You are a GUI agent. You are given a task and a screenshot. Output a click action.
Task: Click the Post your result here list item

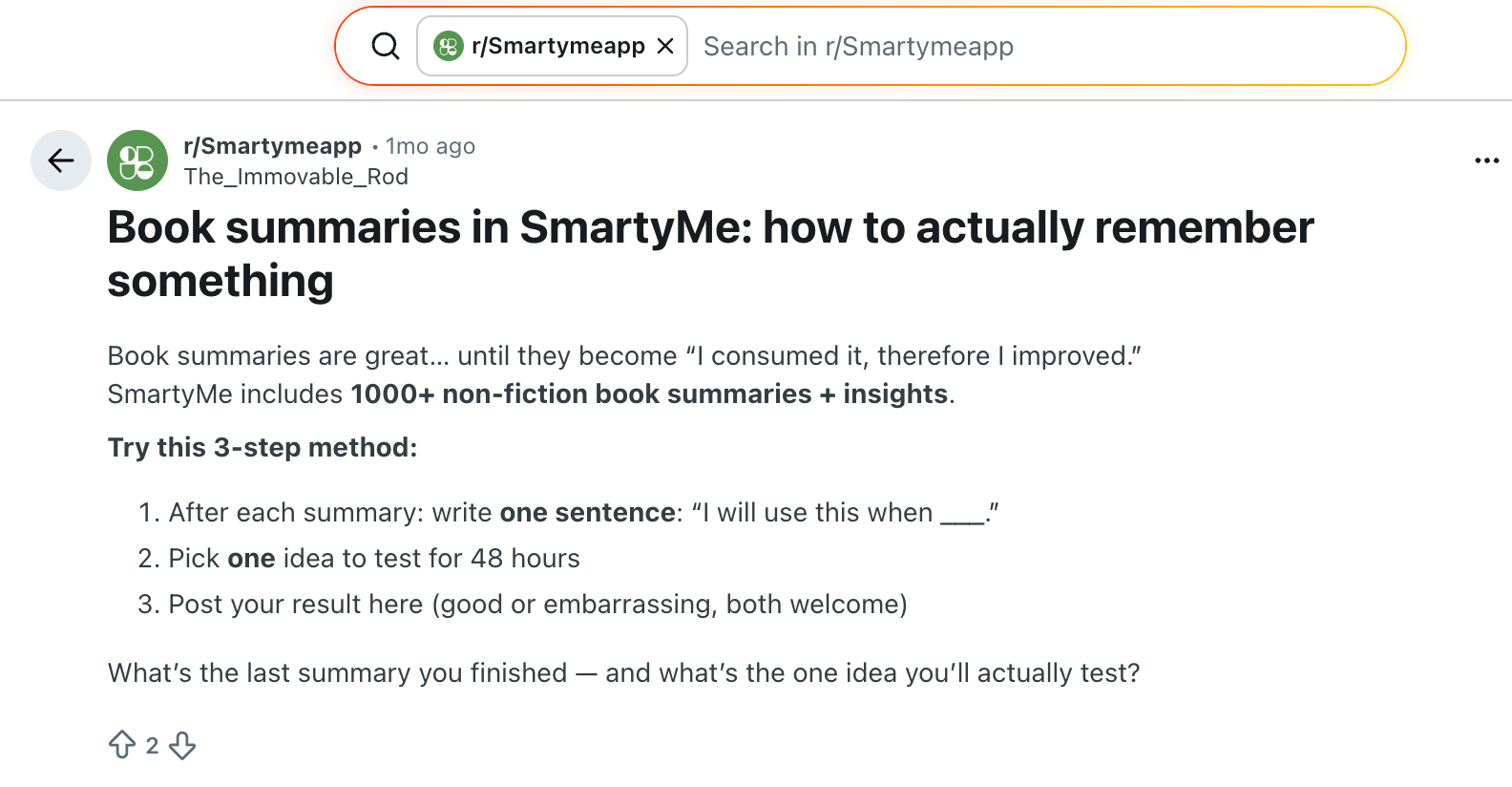(536, 605)
